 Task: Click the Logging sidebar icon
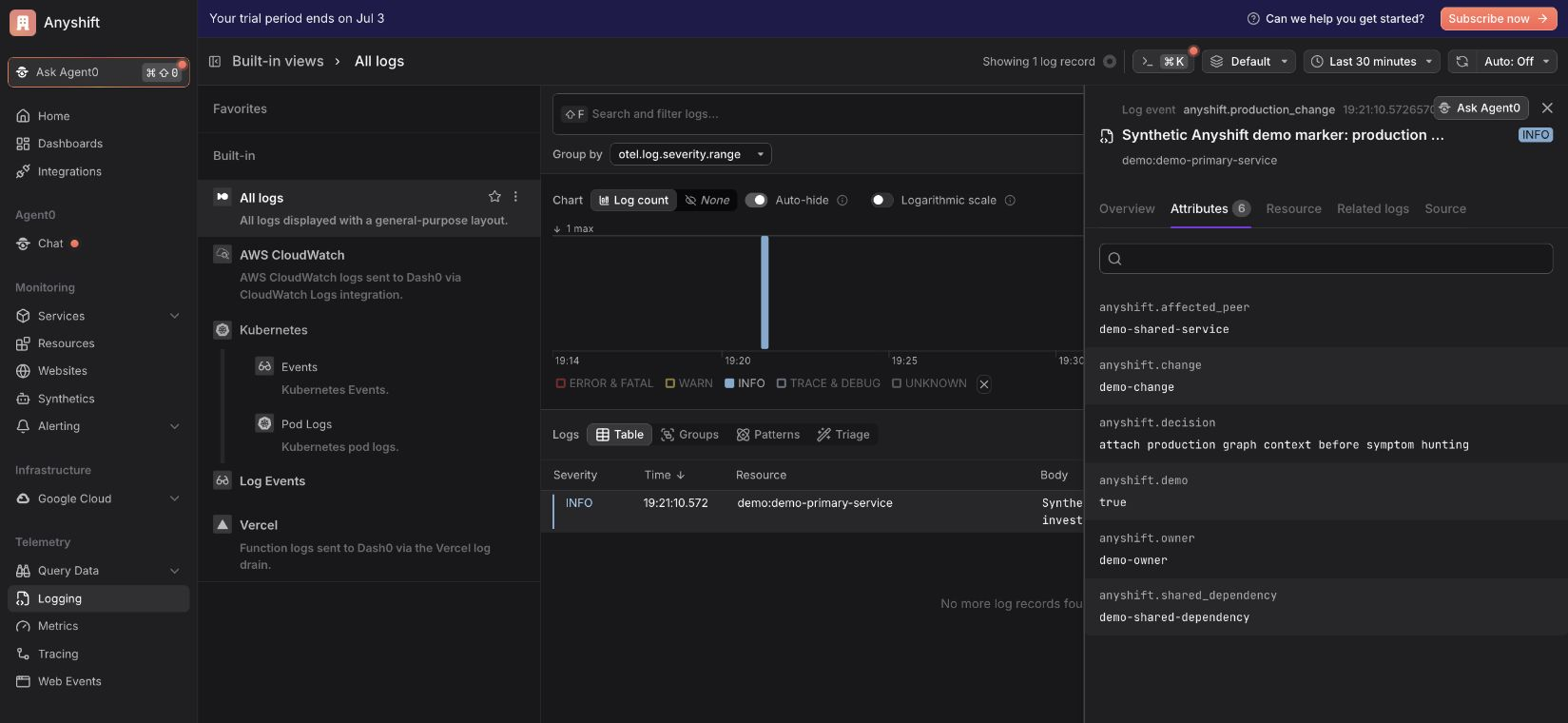tap(23, 598)
